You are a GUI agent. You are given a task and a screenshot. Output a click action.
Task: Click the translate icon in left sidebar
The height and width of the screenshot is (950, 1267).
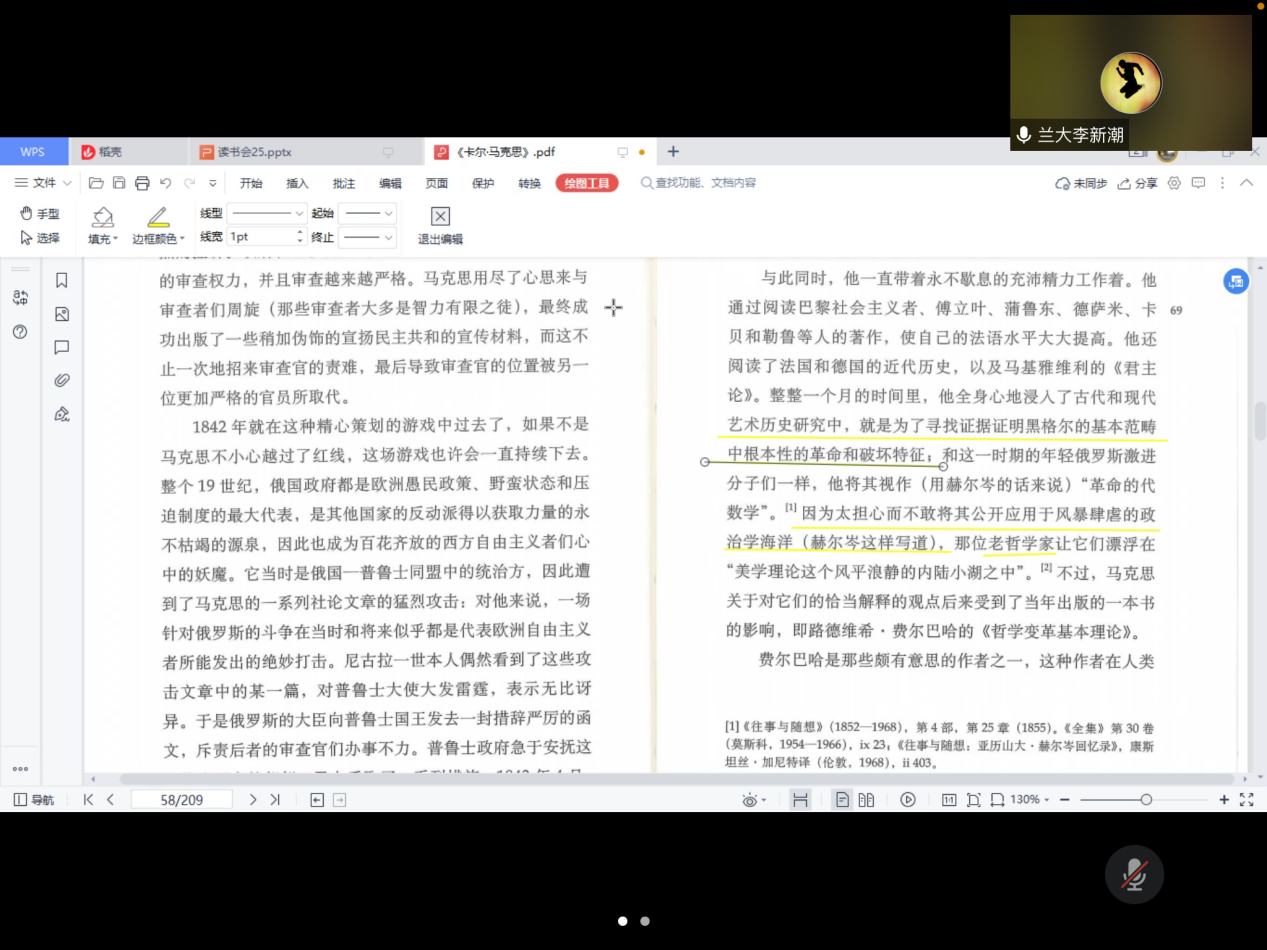tap(20, 297)
